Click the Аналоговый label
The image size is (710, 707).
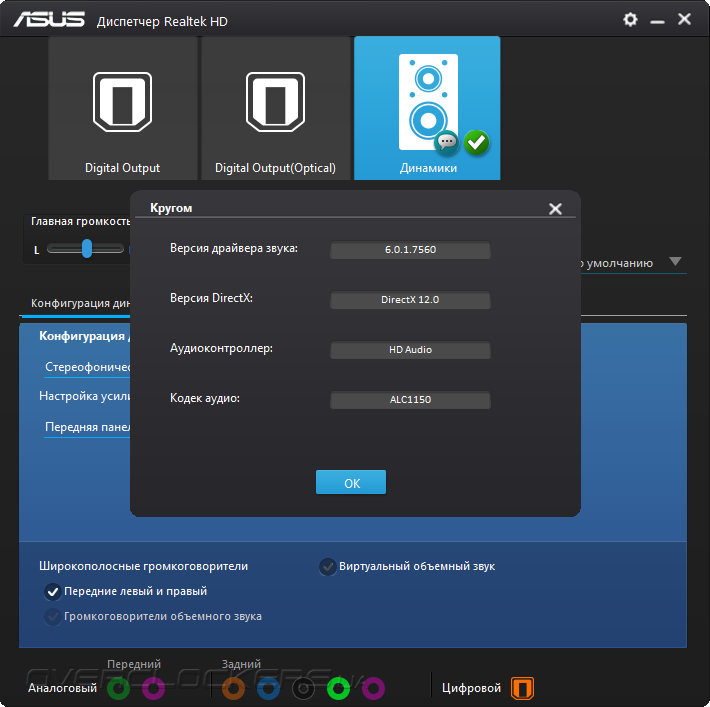62,688
